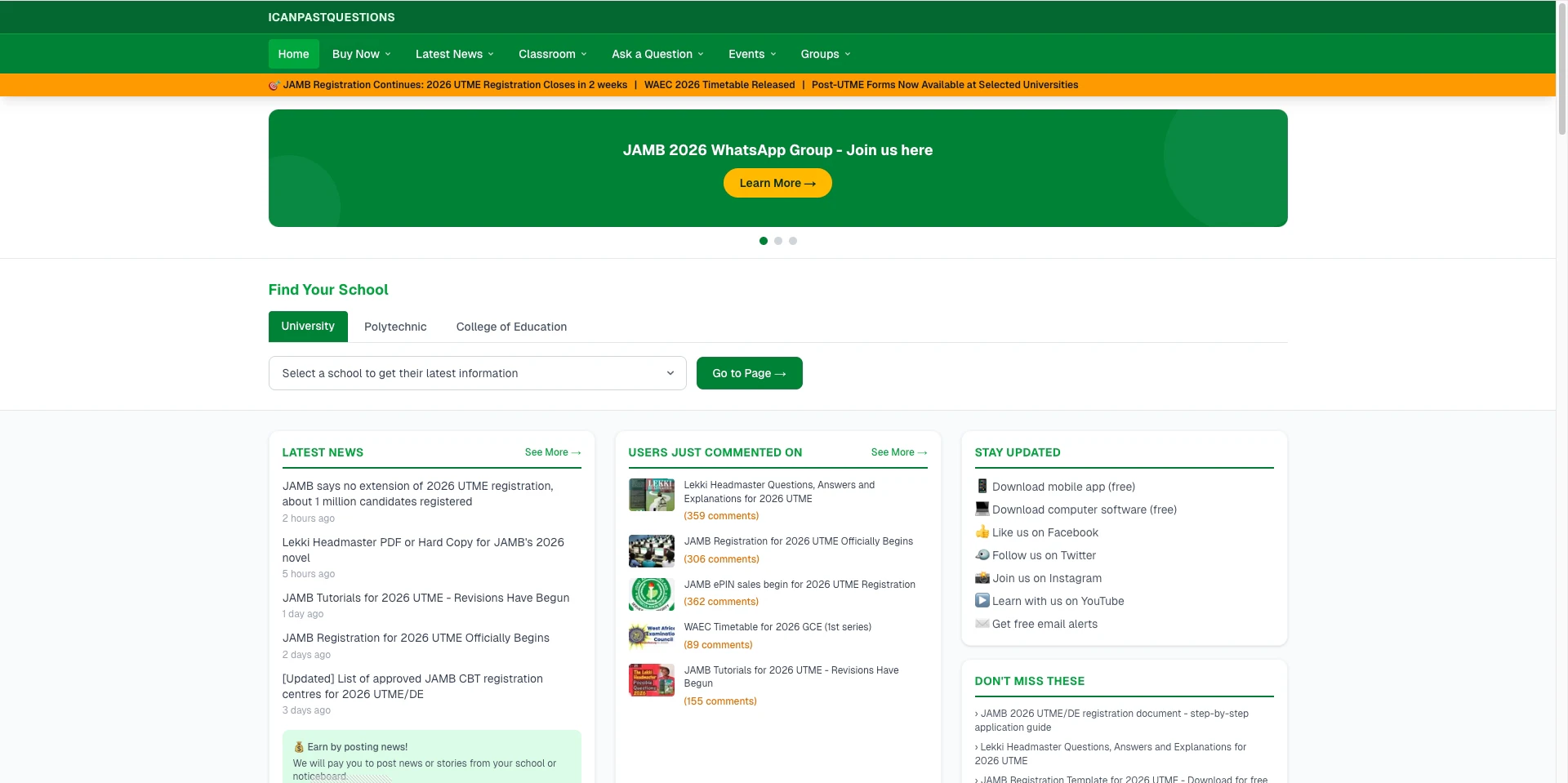1568x783 pixels.
Task: Click WAEC 2026 Timetable Released ticker item
Action: coord(719,85)
